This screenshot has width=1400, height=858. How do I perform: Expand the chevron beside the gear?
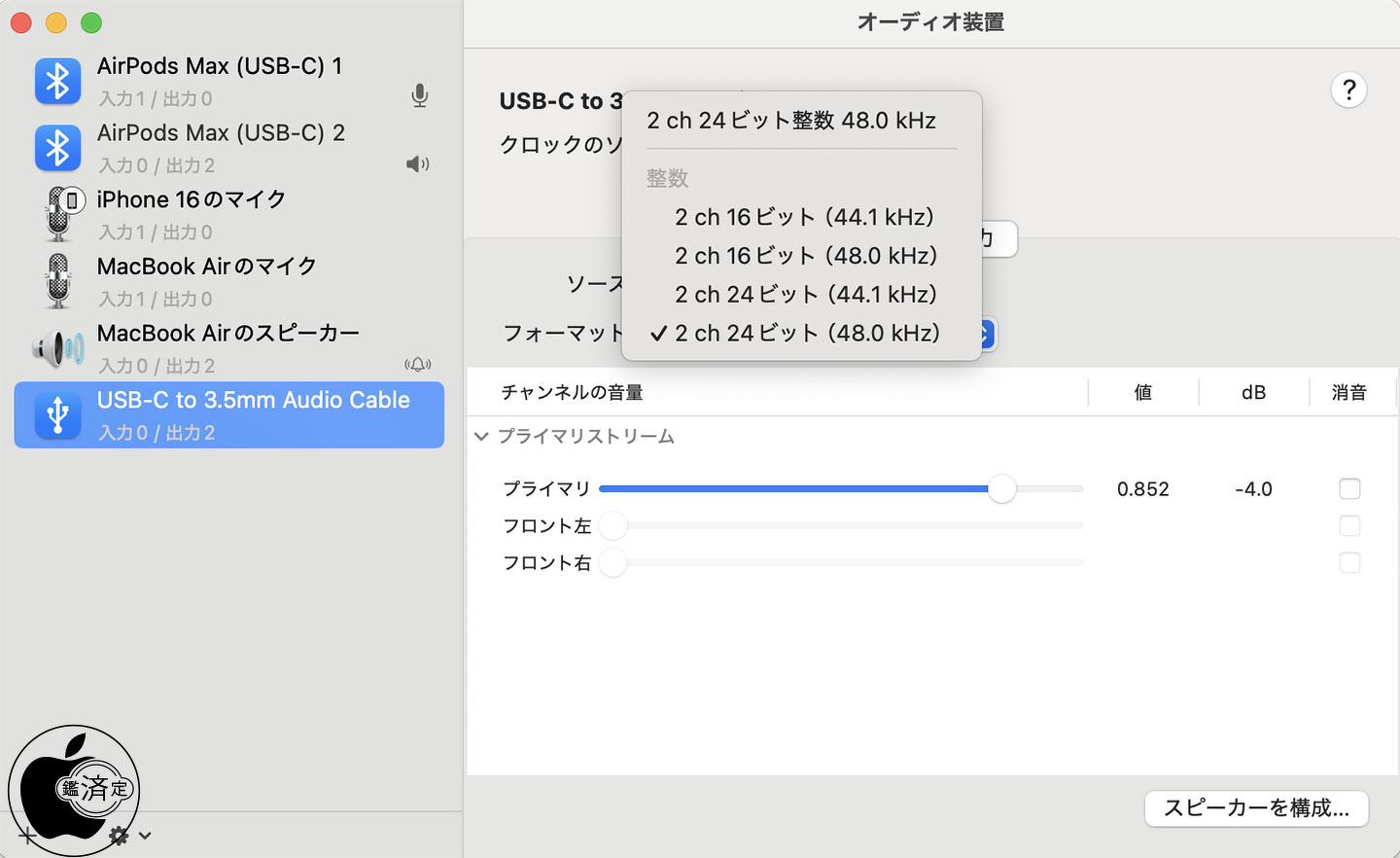click(145, 836)
